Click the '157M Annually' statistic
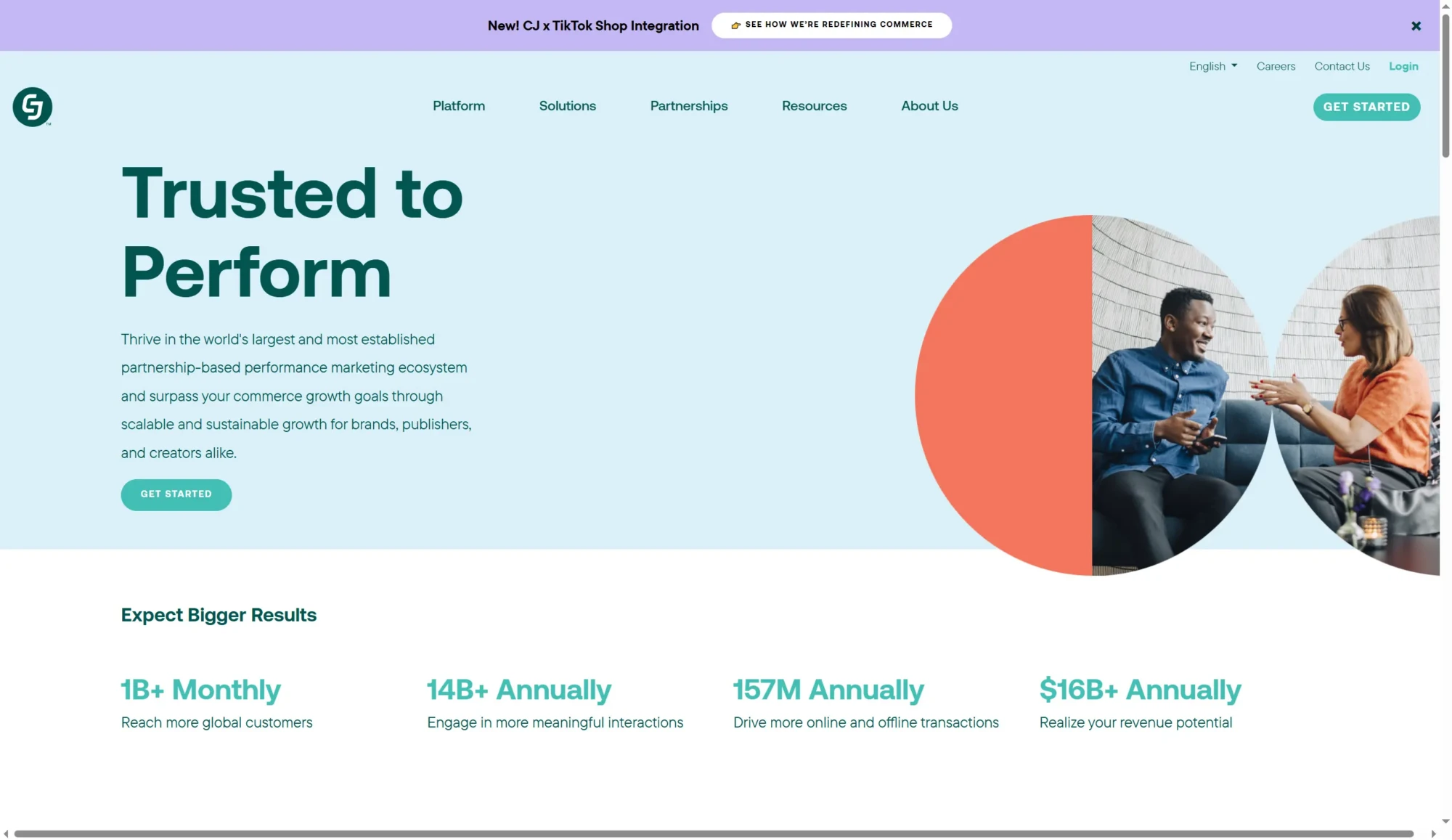The image size is (1452, 840). [x=828, y=690]
